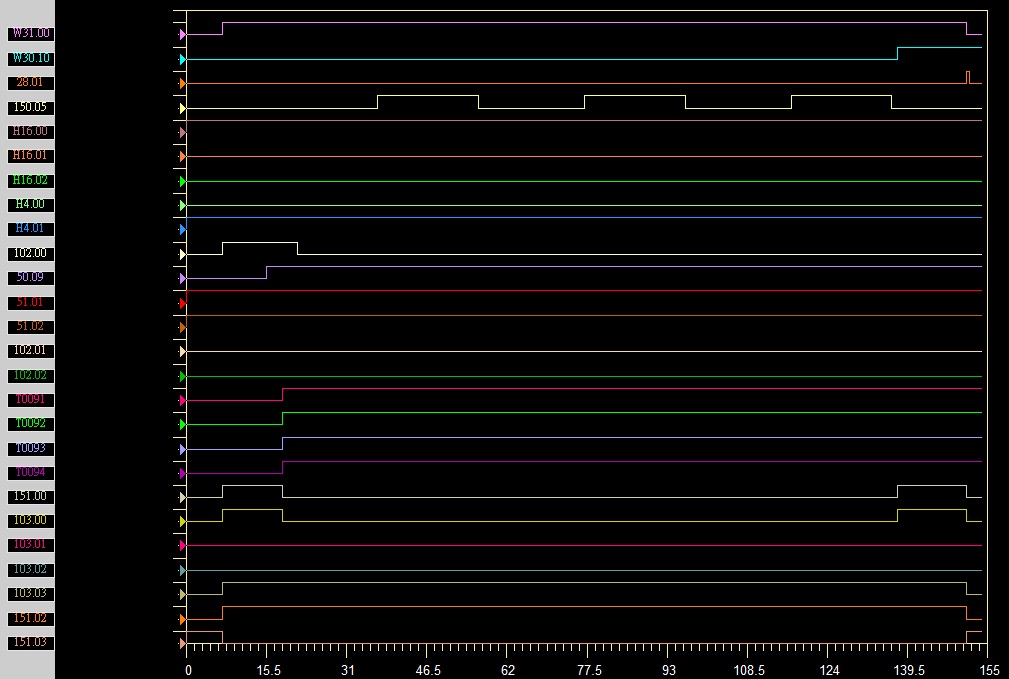The image size is (1009, 679).
Task: Click the H16.01 trace arrow marker
Action: 182,156
